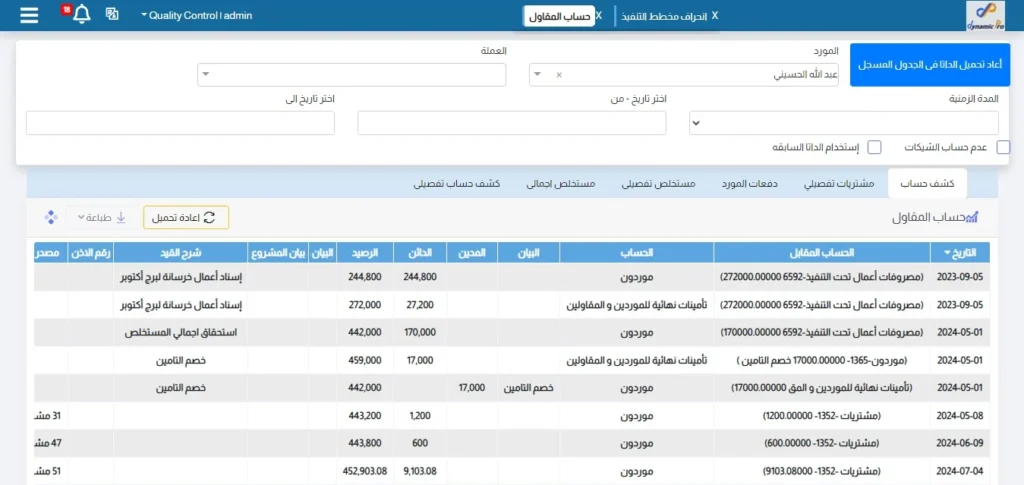Viewport: 1024px width, 485px height.
Task: Close the انحراف مخطط التنفيذ tab
Action: point(714,16)
